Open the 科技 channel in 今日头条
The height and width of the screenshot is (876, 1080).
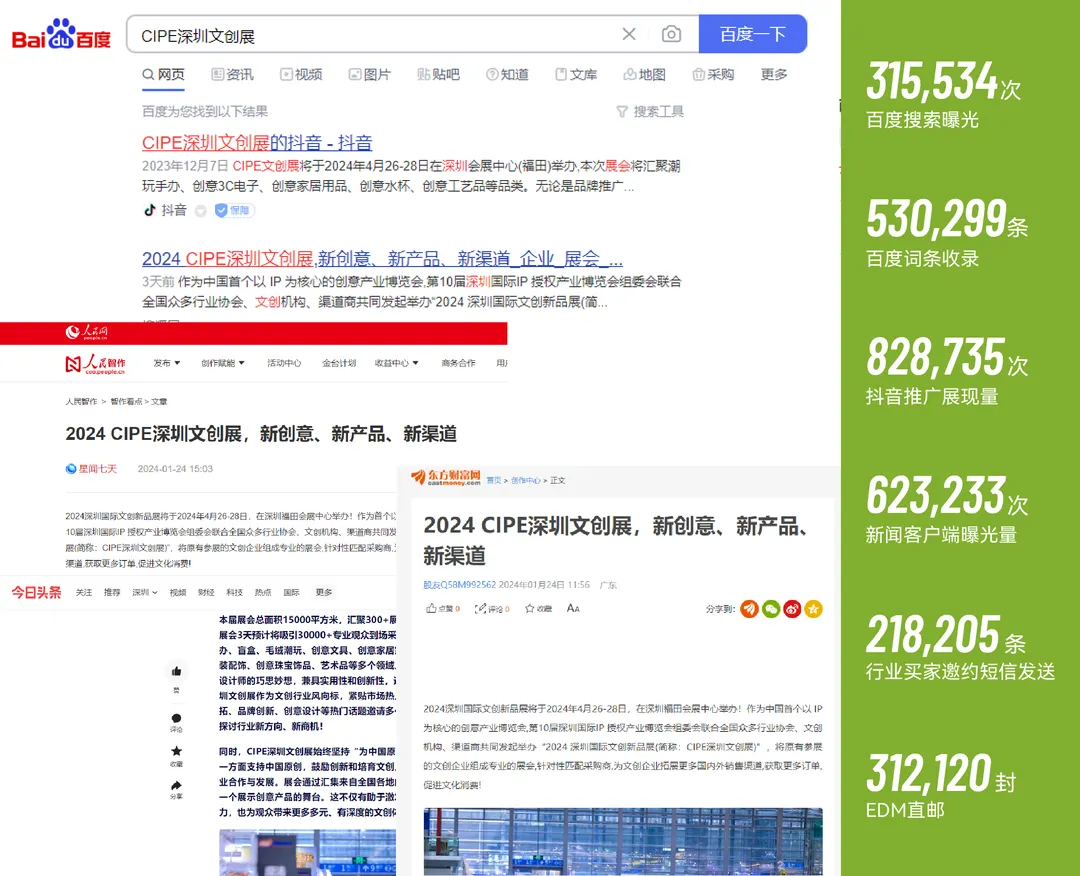coord(235,592)
